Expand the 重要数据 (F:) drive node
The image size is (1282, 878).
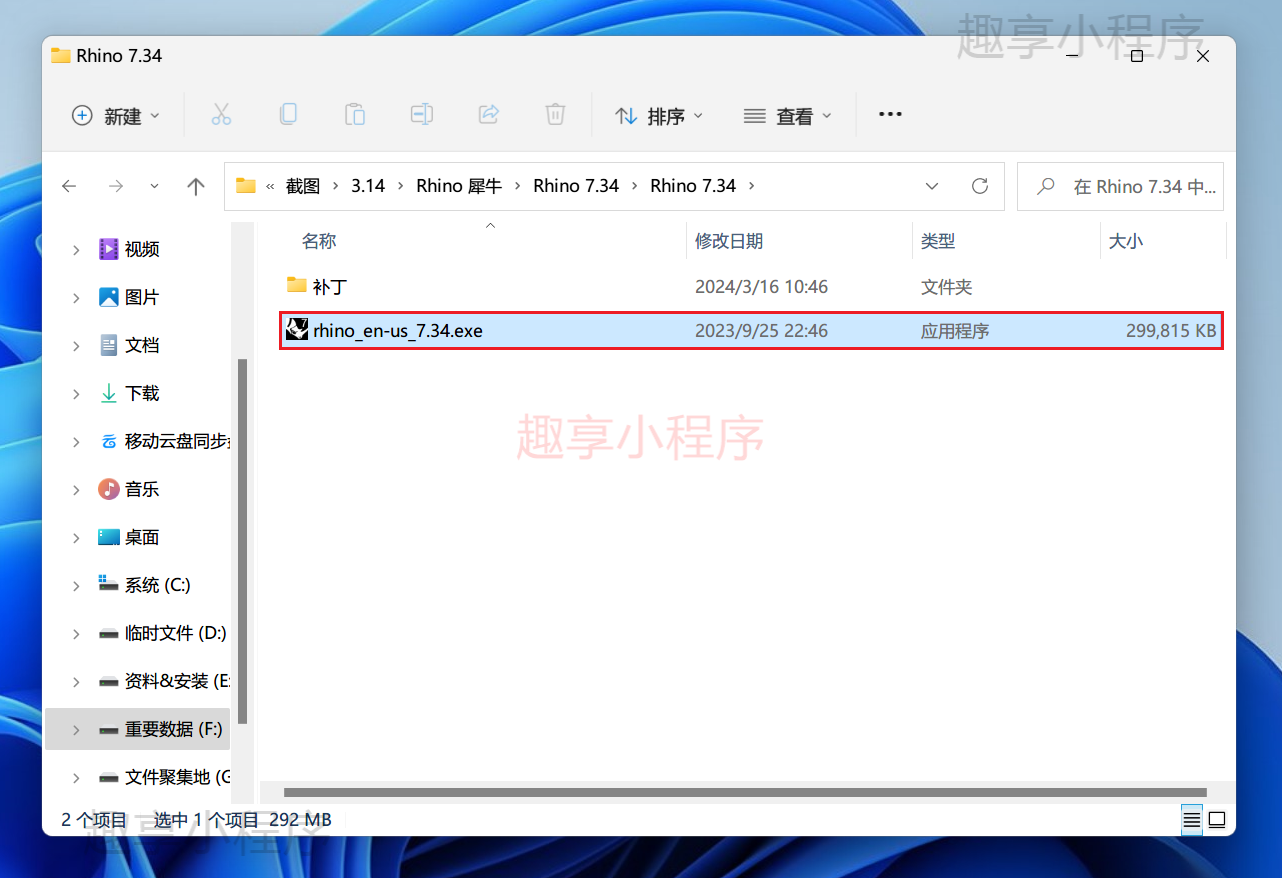click(76, 730)
